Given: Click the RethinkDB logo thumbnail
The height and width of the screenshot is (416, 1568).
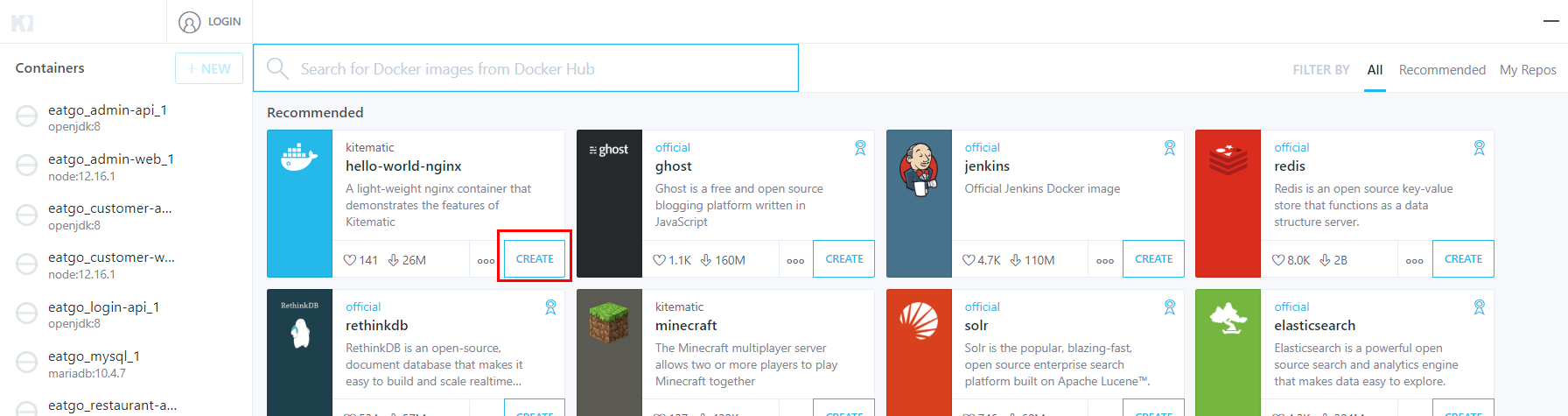Looking at the screenshot, I should [299, 352].
